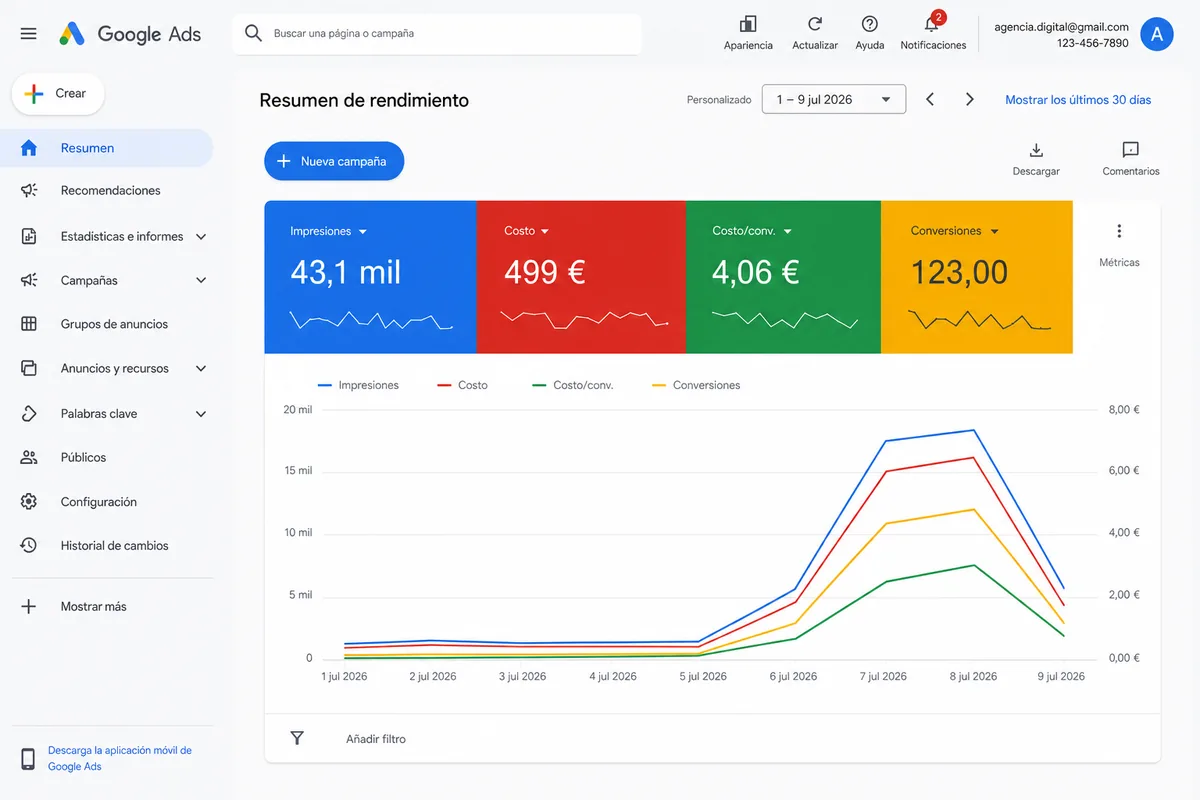Click the Resumen de rendimiento heading
Viewport: 1200px width, 800px height.
(x=364, y=100)
